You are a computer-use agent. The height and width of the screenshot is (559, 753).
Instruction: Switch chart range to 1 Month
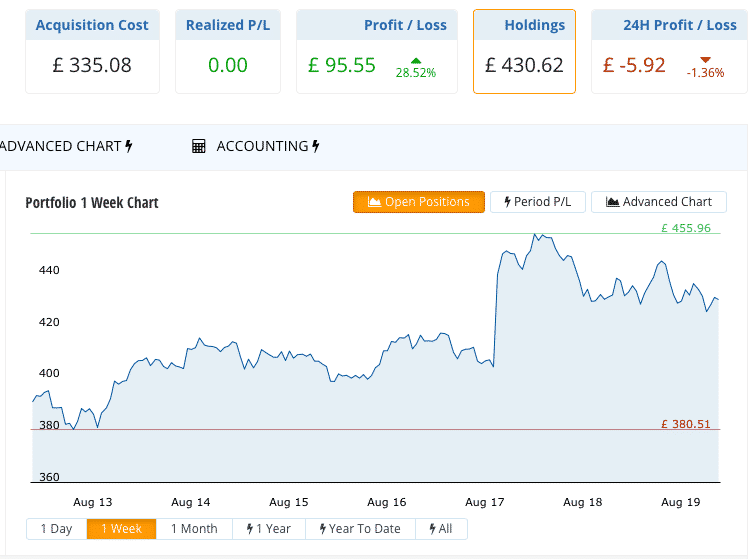[x=194, y=529]
